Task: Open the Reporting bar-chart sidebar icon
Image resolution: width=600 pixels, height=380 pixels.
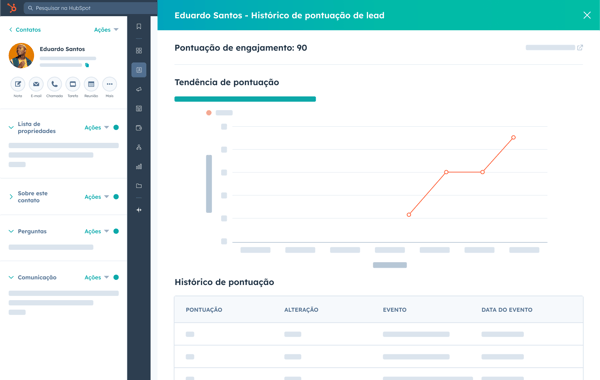Action: point(139,166)
